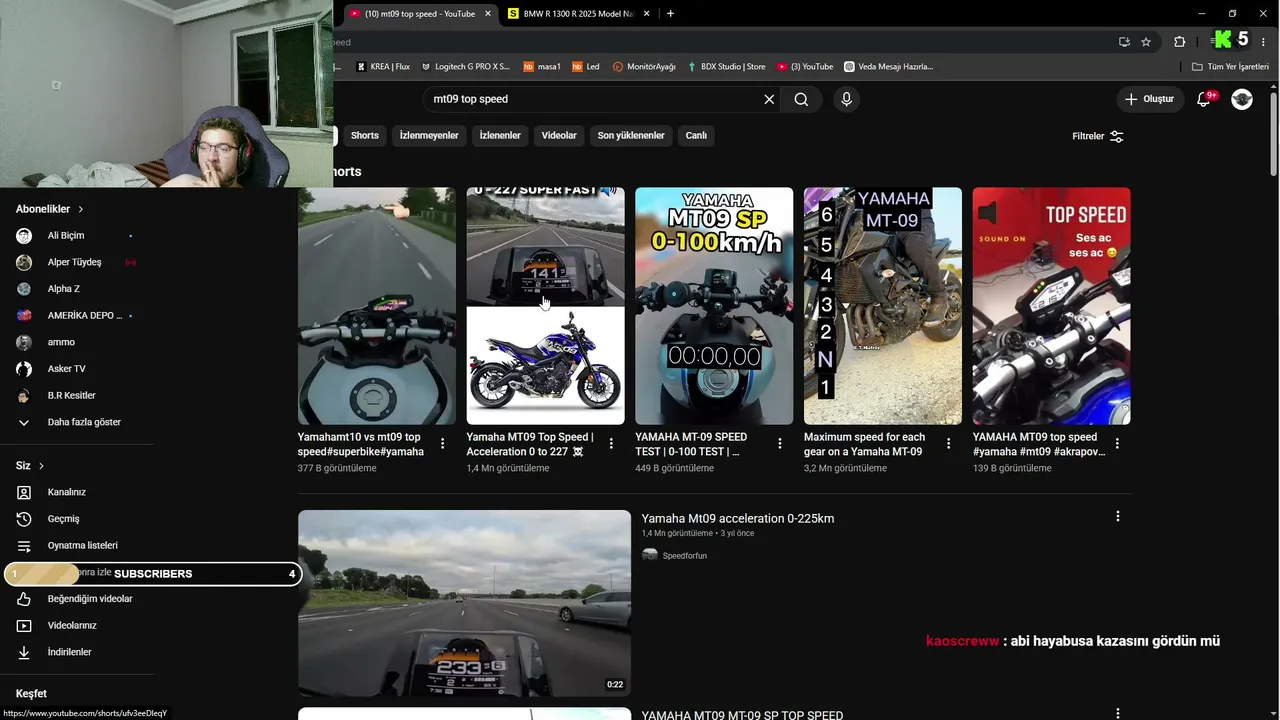
Task: Open Tüm Yer İşaretleri bookmarks folder
Action: (1230, 67)
